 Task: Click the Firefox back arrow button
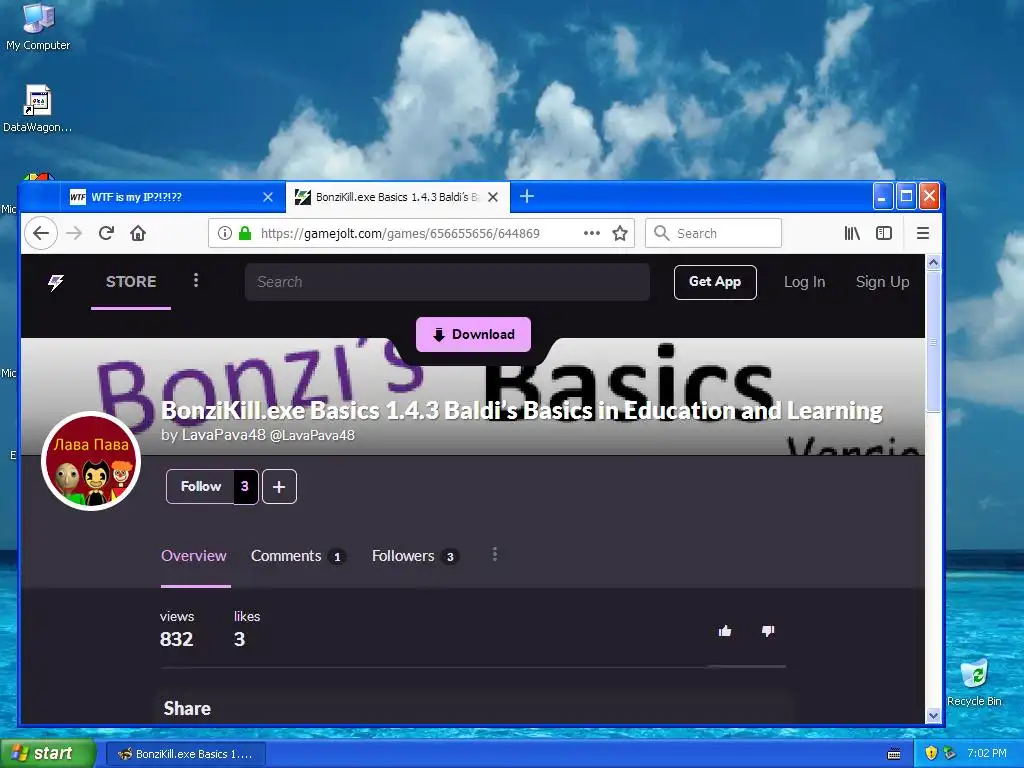(x=41, y=233)
